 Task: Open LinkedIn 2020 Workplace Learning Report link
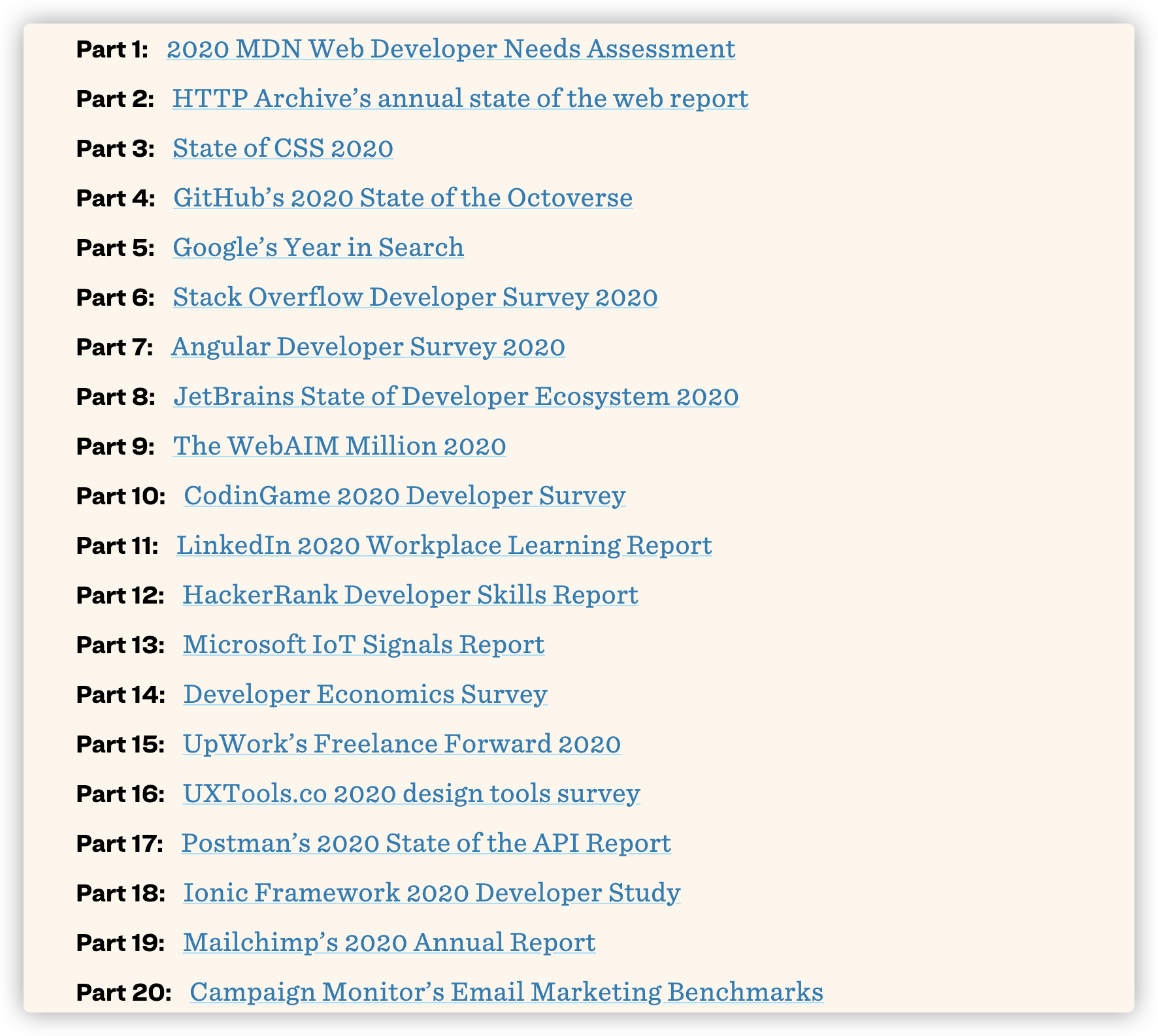point(444,545)
